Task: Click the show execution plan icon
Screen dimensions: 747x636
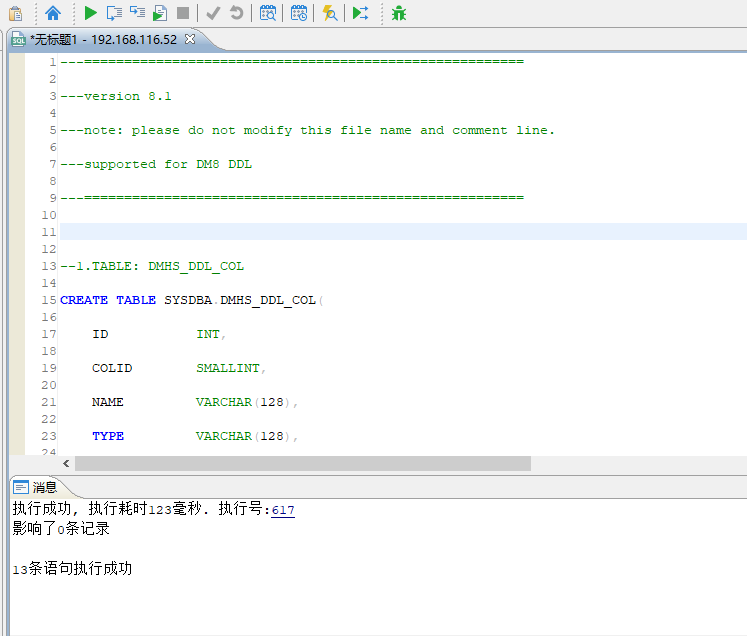Action: (x=114, y=13)
